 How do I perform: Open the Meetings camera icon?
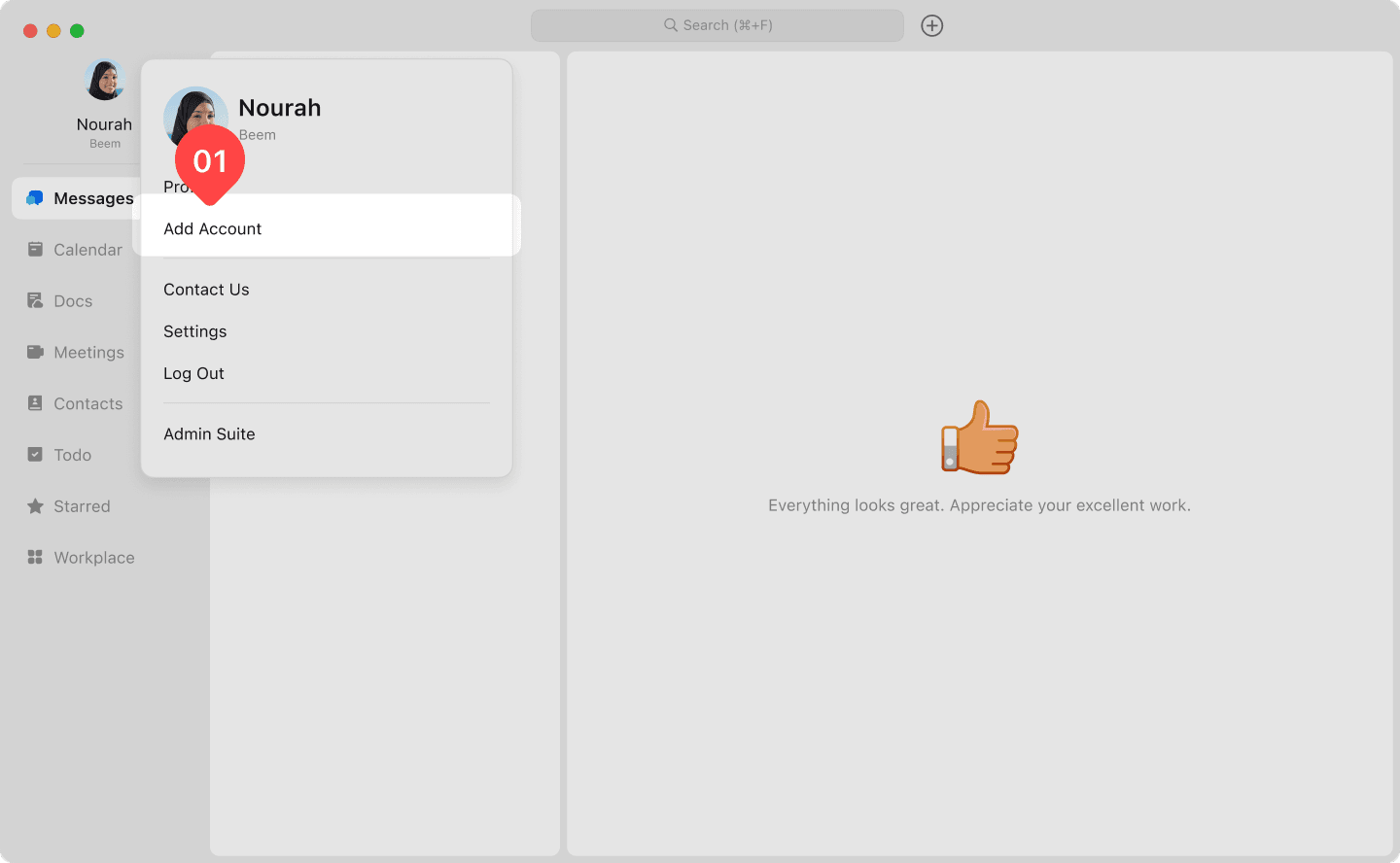(x=35, y=352)
